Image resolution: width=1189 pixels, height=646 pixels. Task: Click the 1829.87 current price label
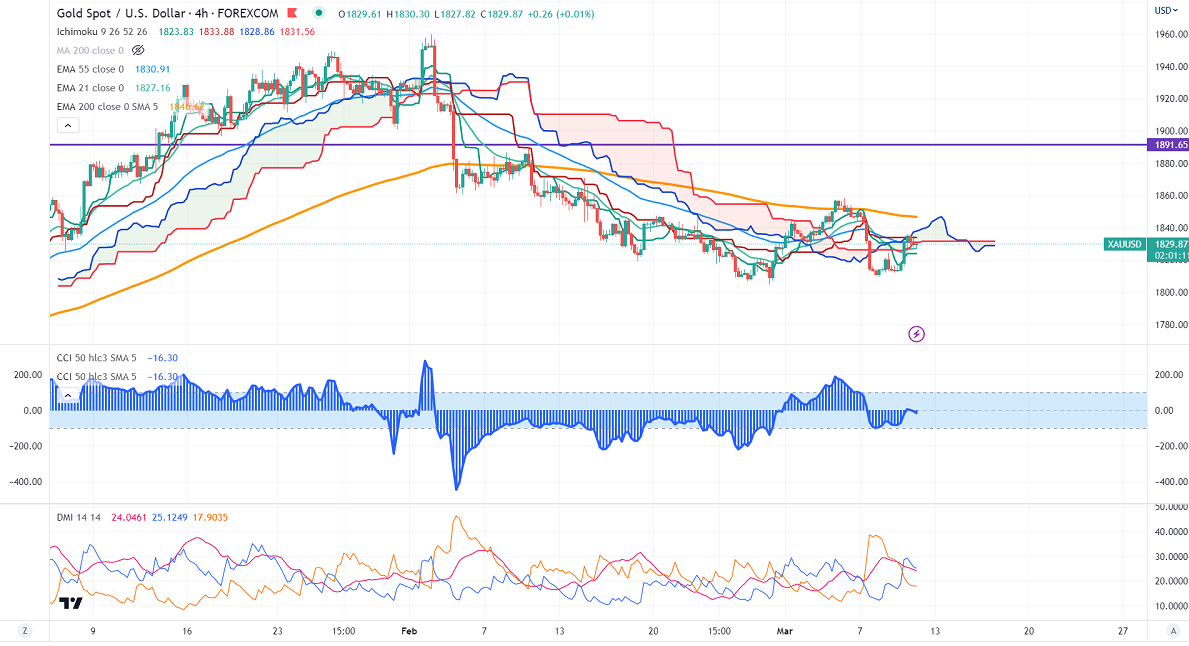[x=1168, y=244]
